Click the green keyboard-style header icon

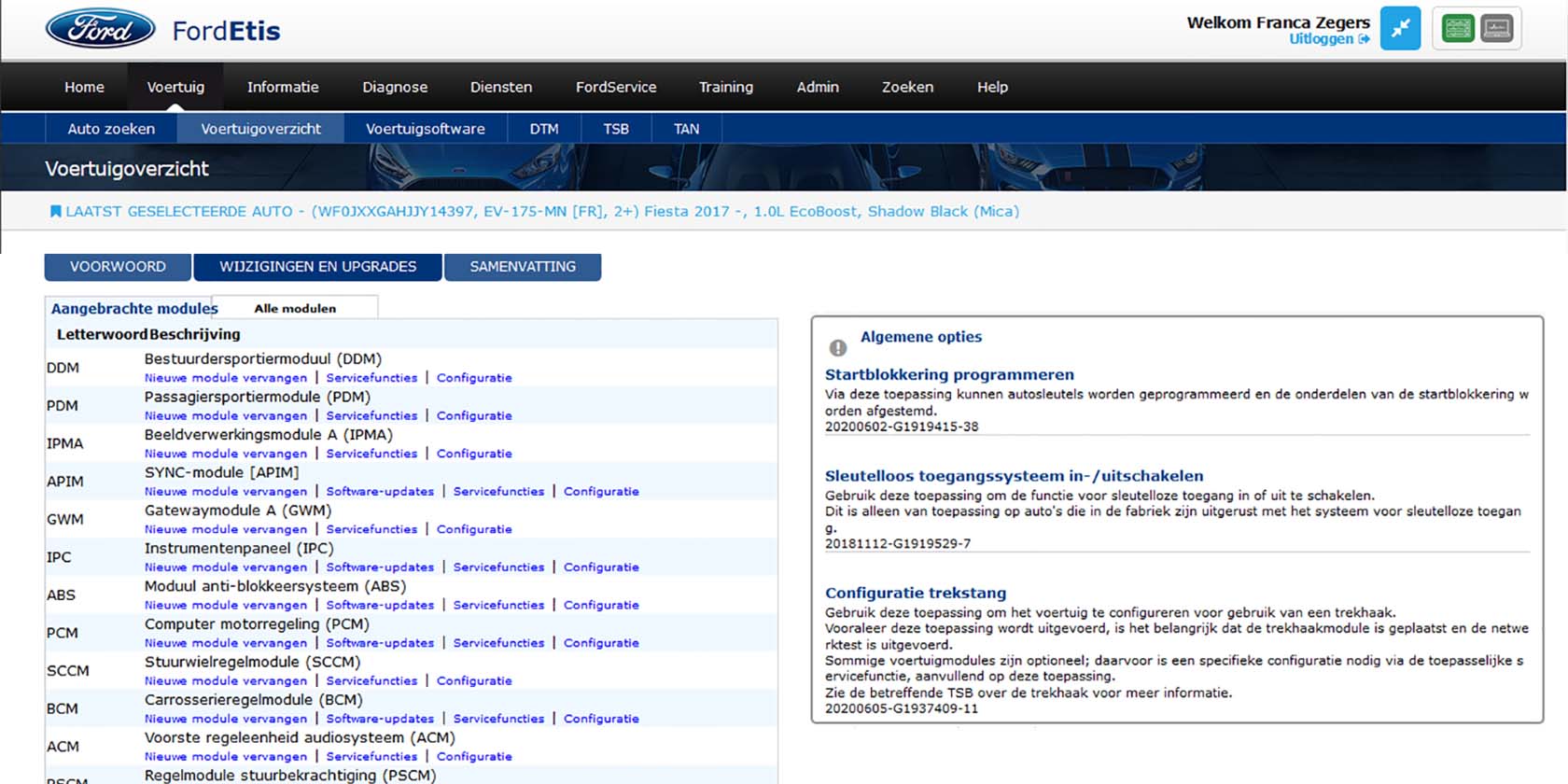click(x=1457, y=29)
